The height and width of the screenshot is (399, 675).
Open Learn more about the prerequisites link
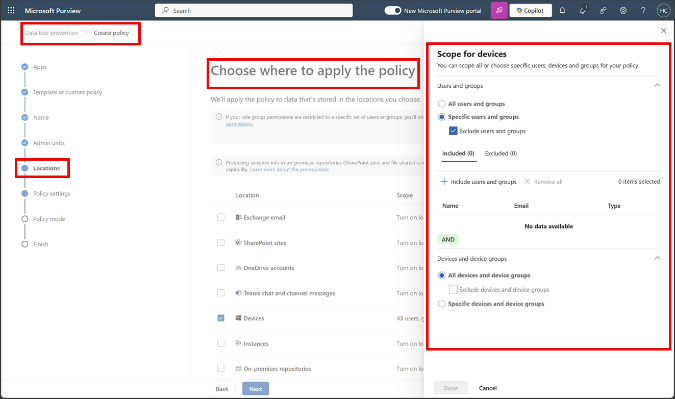[x=289, y=170]
